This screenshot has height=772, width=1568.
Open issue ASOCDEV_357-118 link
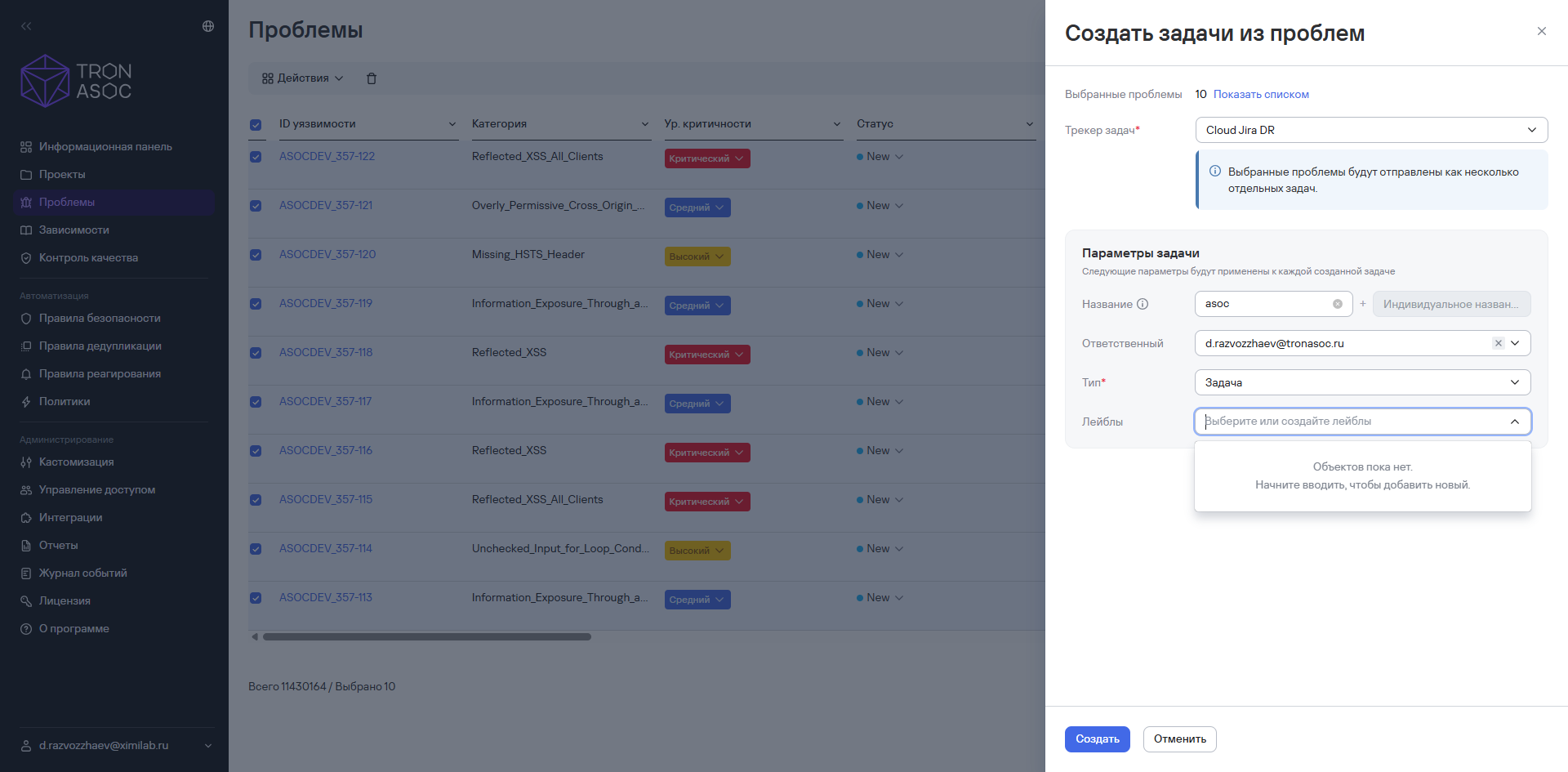[x=326, y=353]
